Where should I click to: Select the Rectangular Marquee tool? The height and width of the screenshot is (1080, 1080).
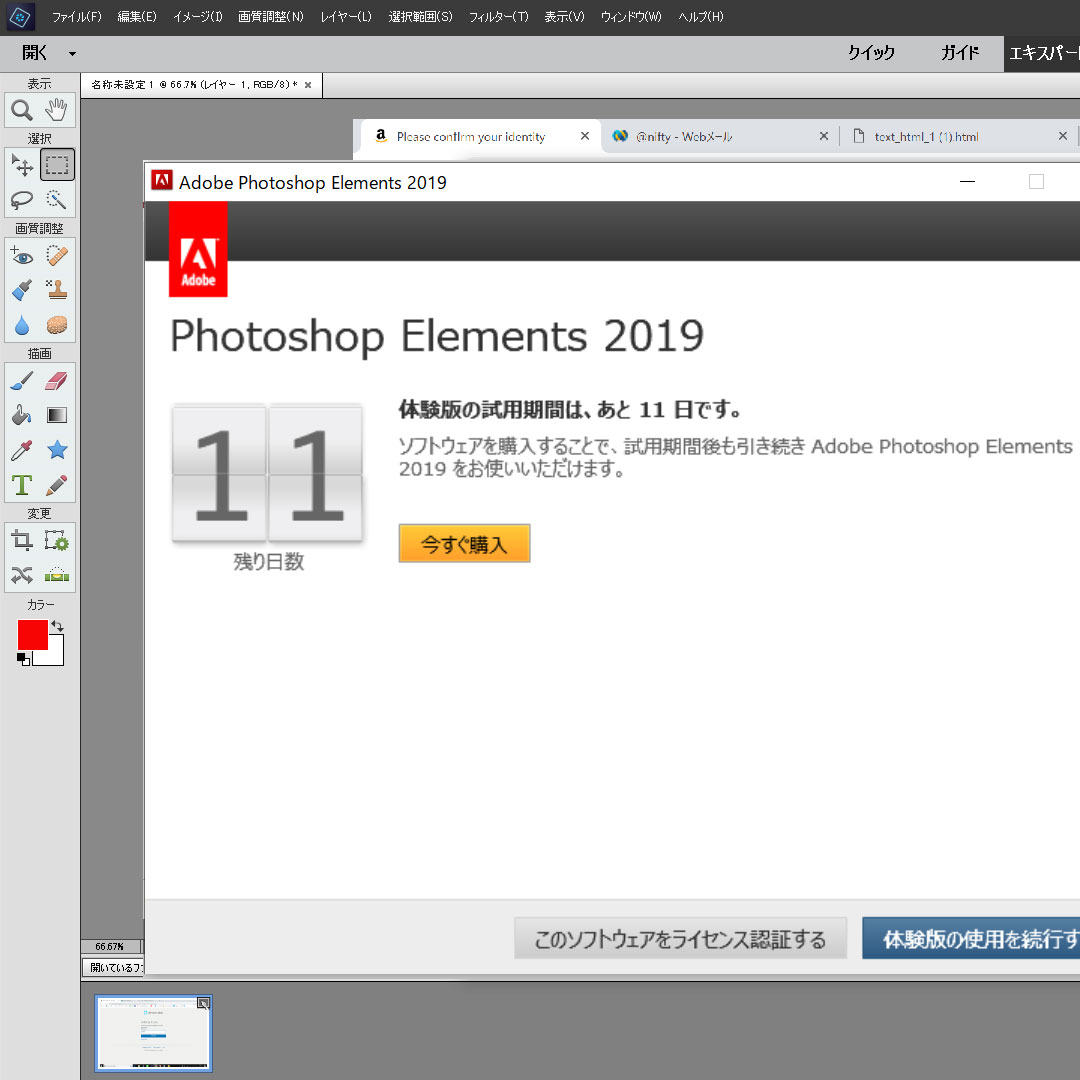click(x=56, y=165)
